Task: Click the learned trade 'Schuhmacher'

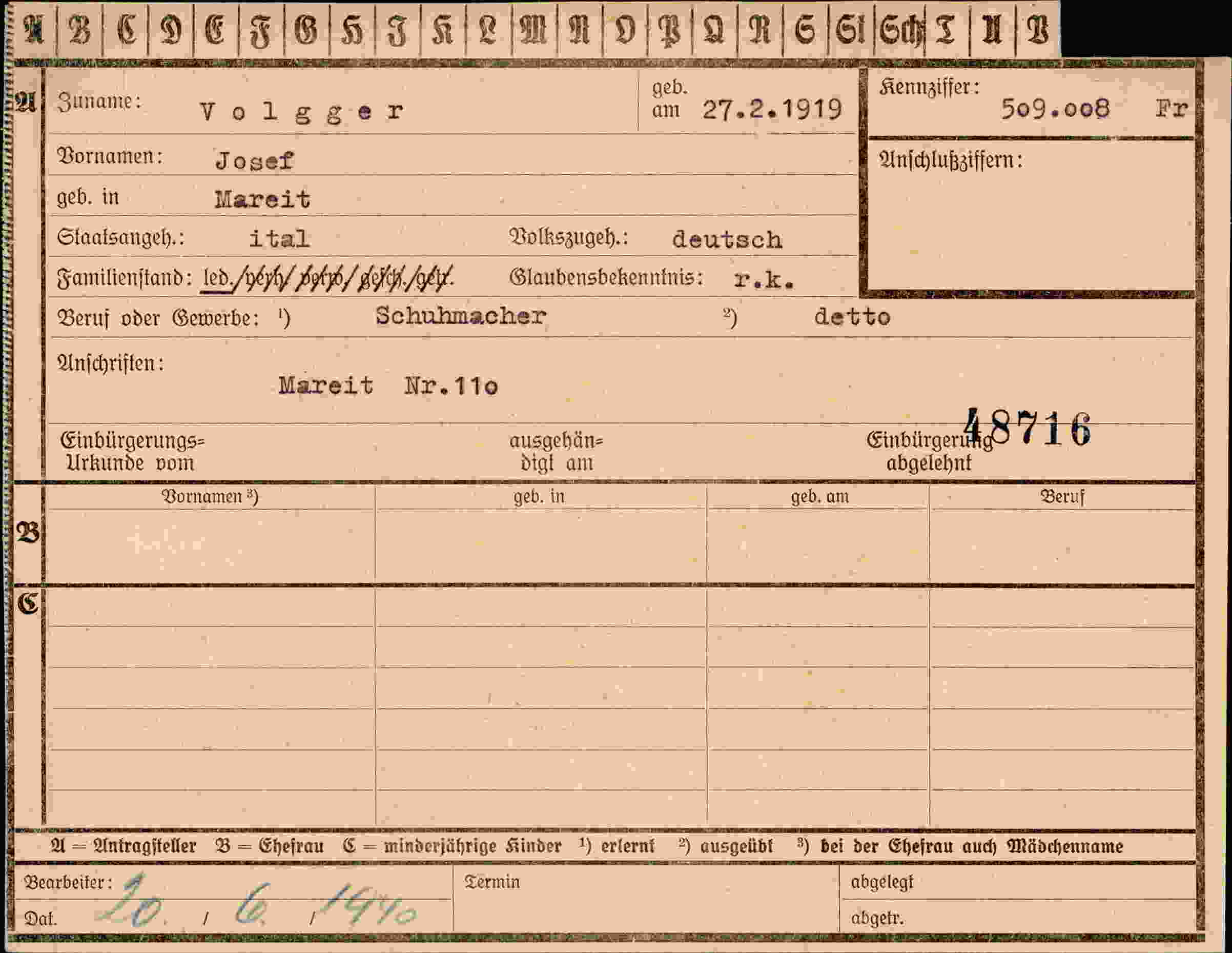Action: [x=461, y=315]
